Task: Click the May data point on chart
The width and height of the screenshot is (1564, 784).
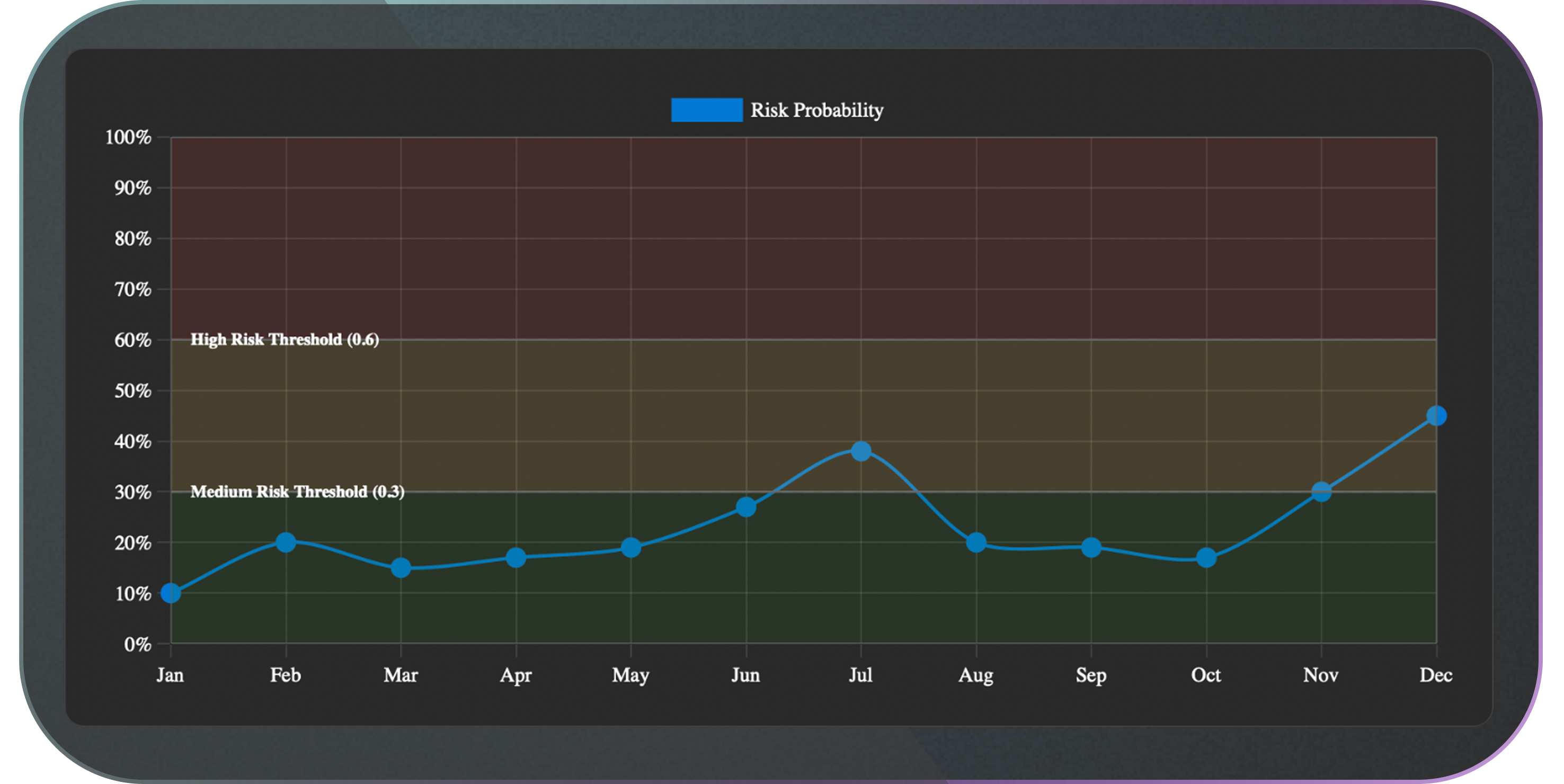Action: (x=631, y=547)
